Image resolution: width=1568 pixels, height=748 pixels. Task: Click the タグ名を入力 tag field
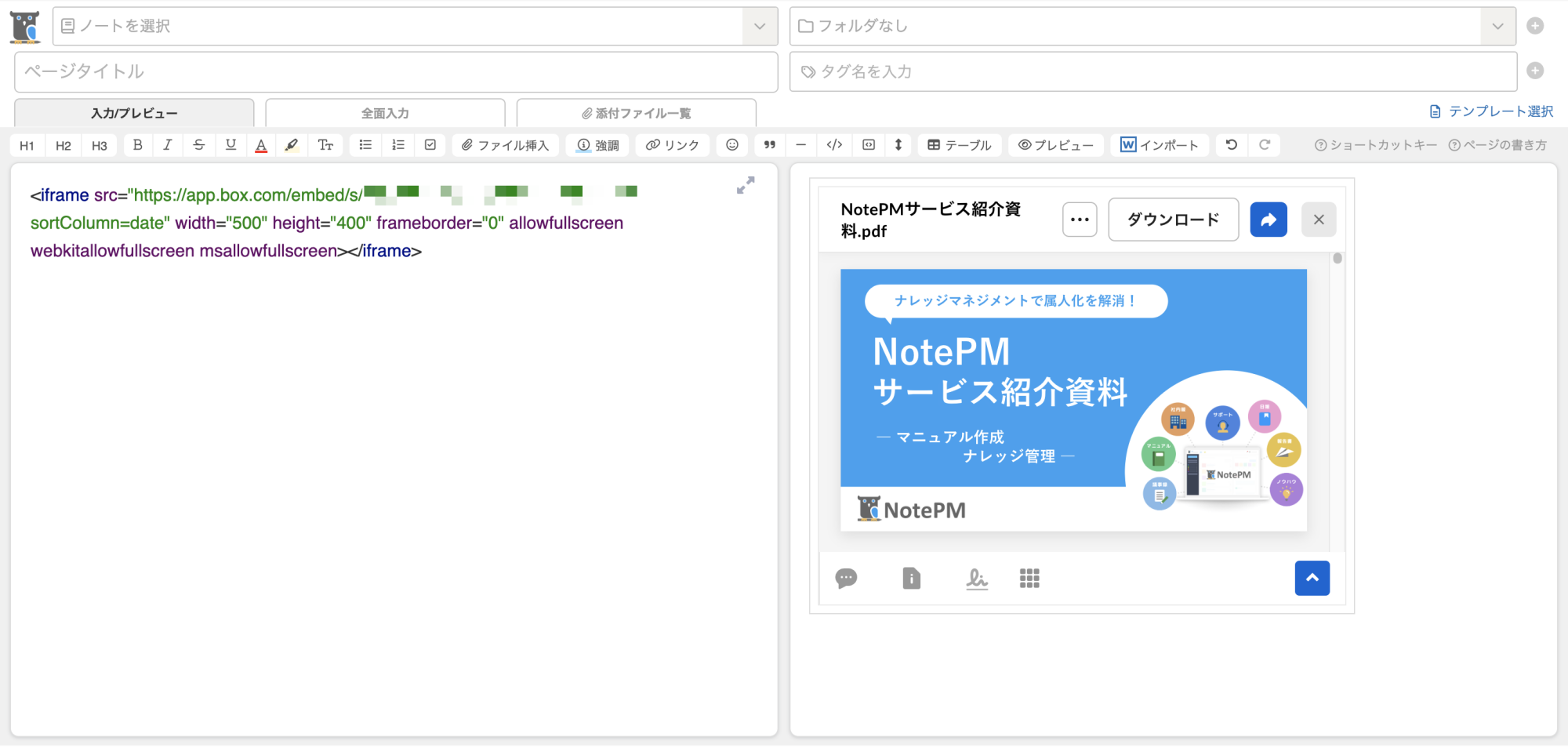point(1153,71)
